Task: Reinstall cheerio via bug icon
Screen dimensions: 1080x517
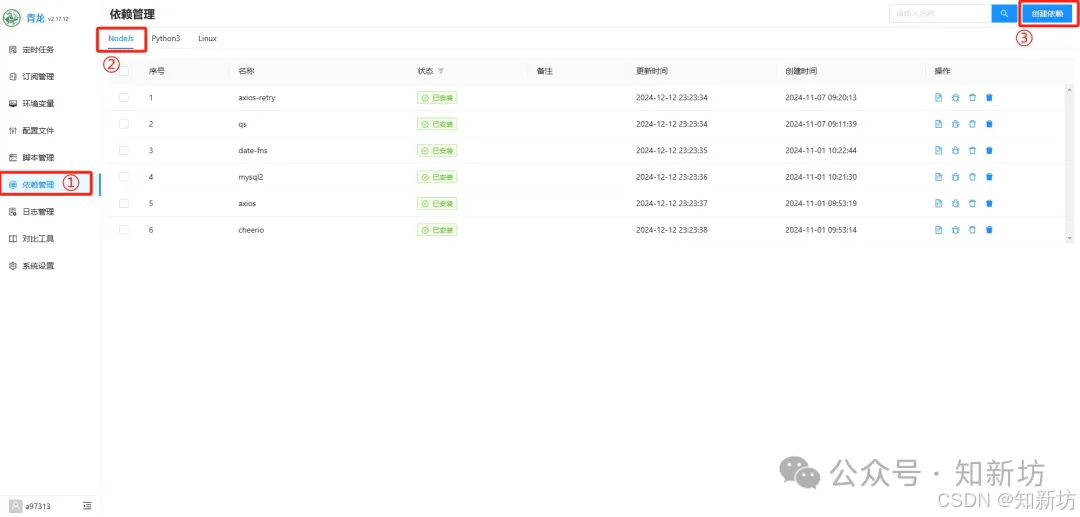Action: pos(955,230)
